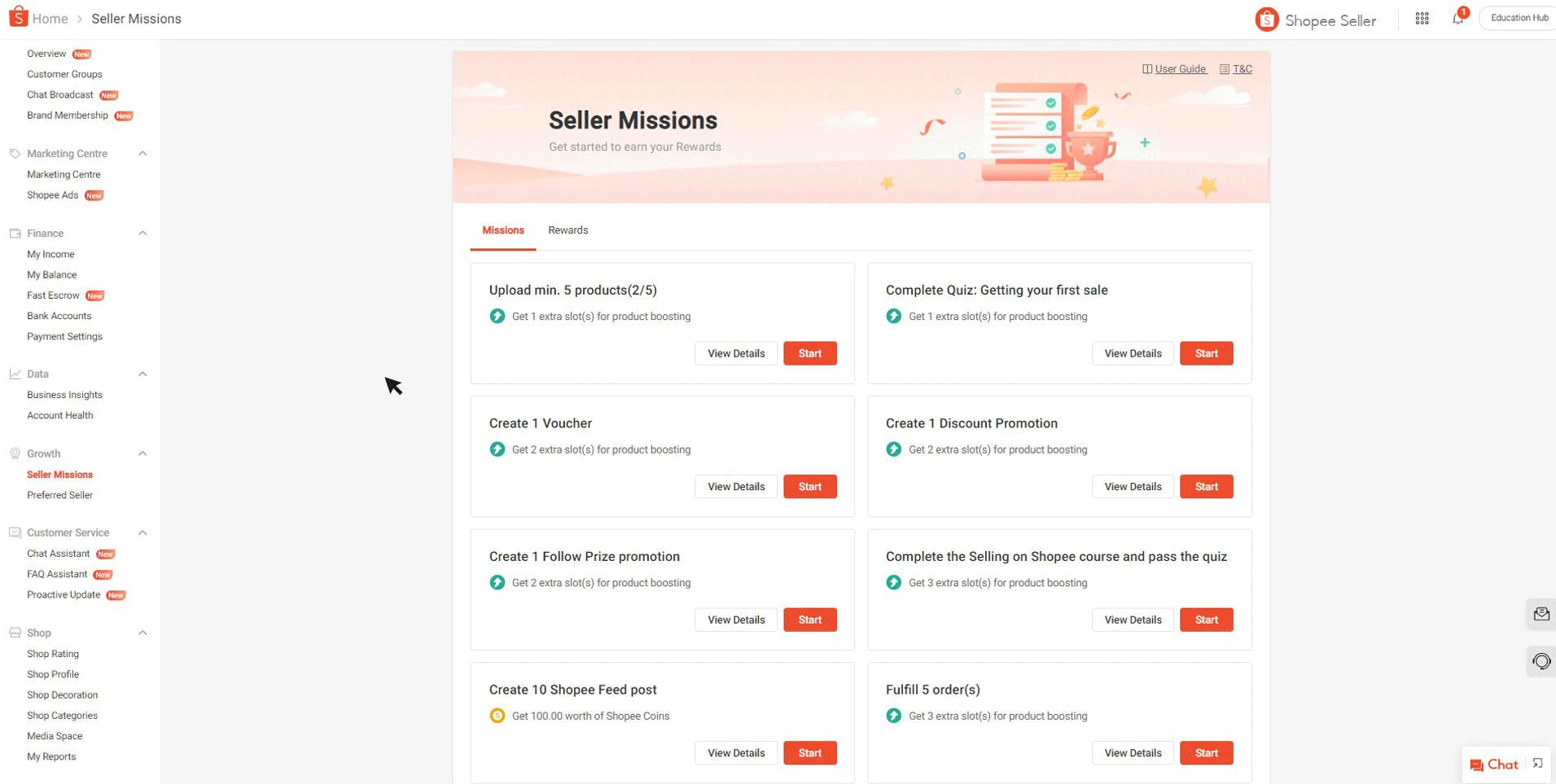The image size is (1556, 784).
Task: View Details of Fulfill 5 order(s) mission
Action: [x=1133, y=753]
